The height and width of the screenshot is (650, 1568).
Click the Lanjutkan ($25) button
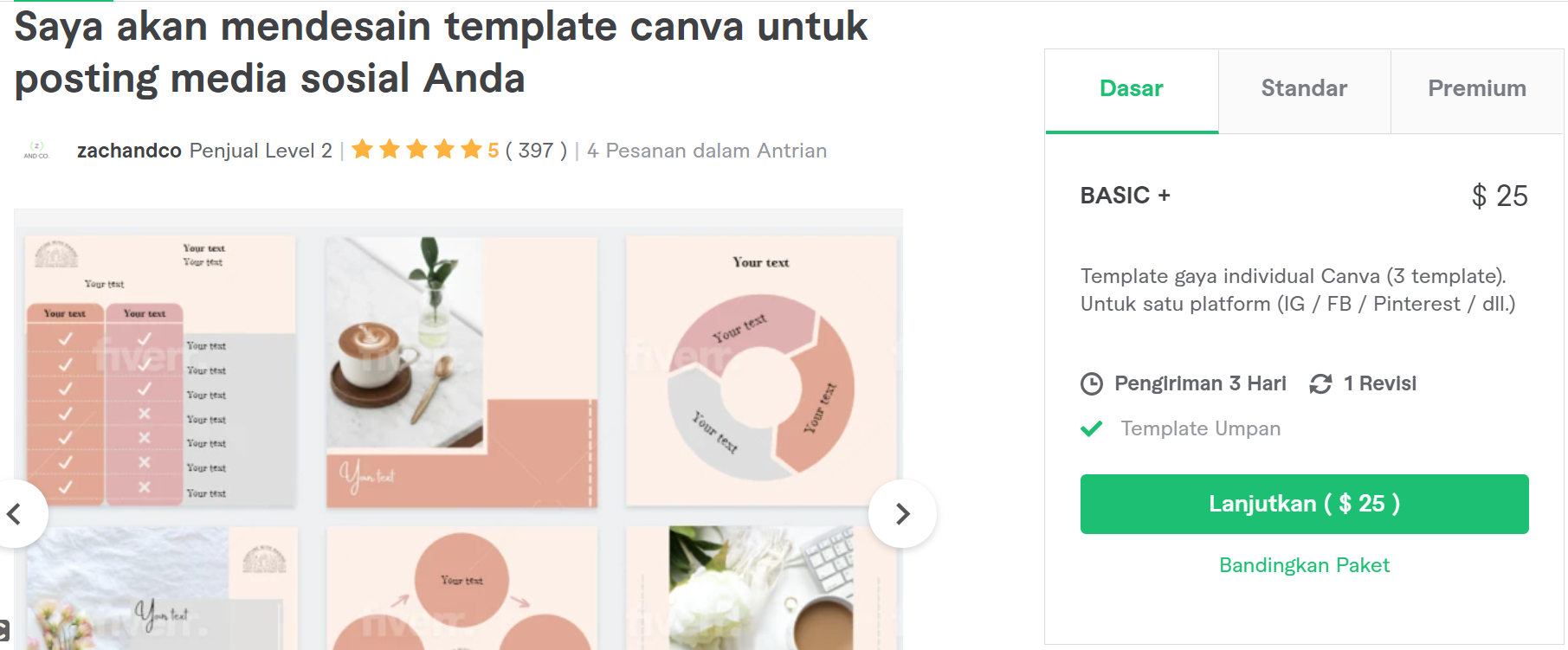tap(1304, 504)
